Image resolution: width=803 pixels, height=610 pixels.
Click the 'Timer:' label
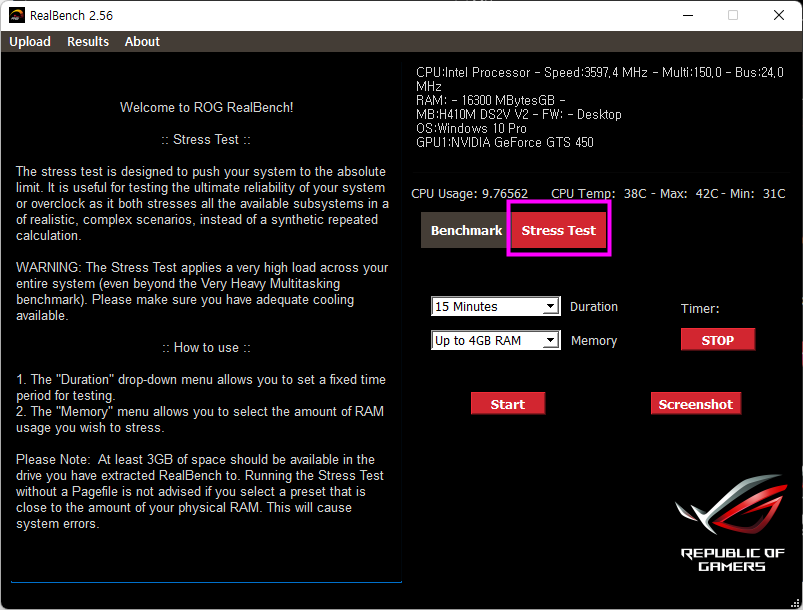point(700,308)
